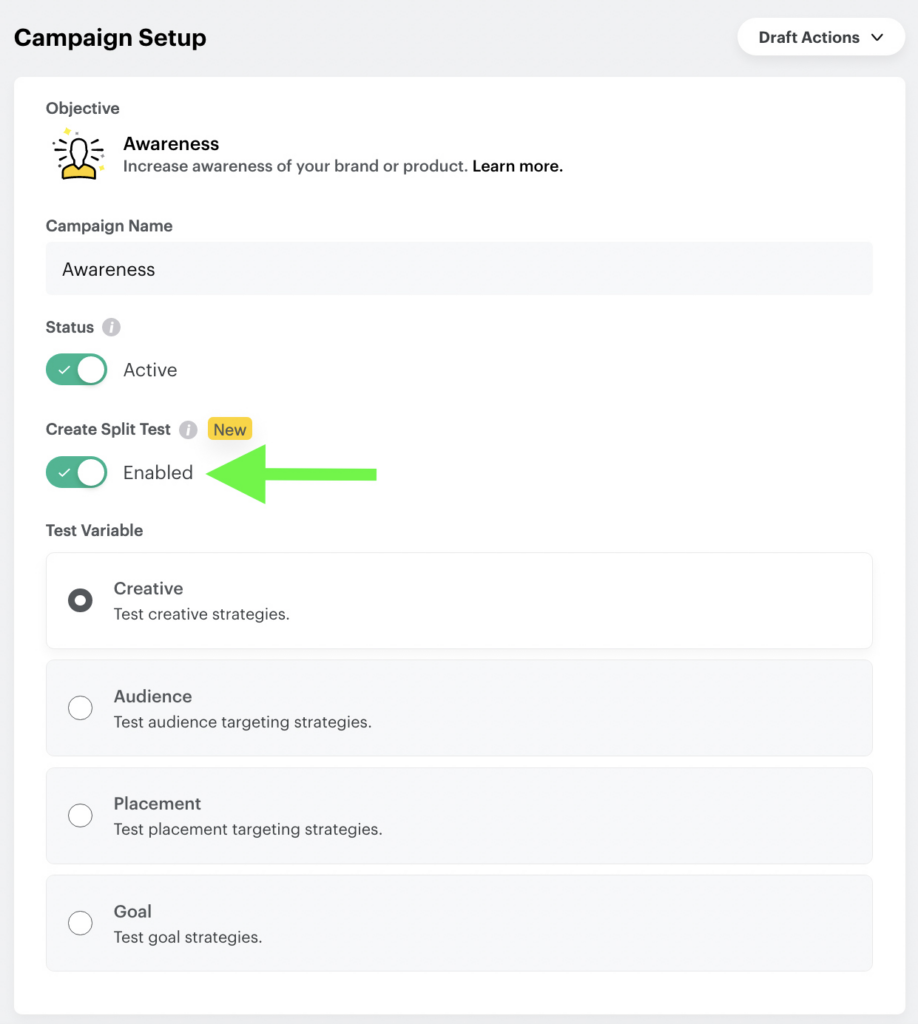Viewport: 918px width, 1024px height.
Task: Click the Campaign Setup heading
Action: tap(110, 37)
